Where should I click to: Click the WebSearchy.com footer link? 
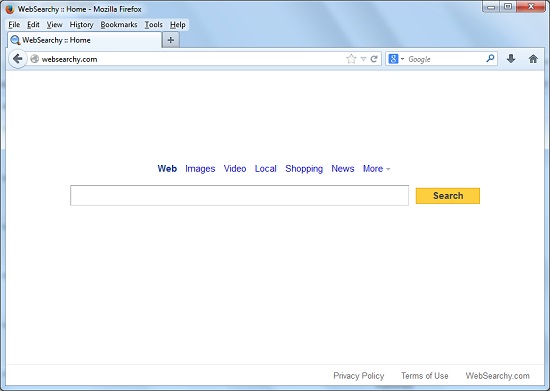coord(497,376)
